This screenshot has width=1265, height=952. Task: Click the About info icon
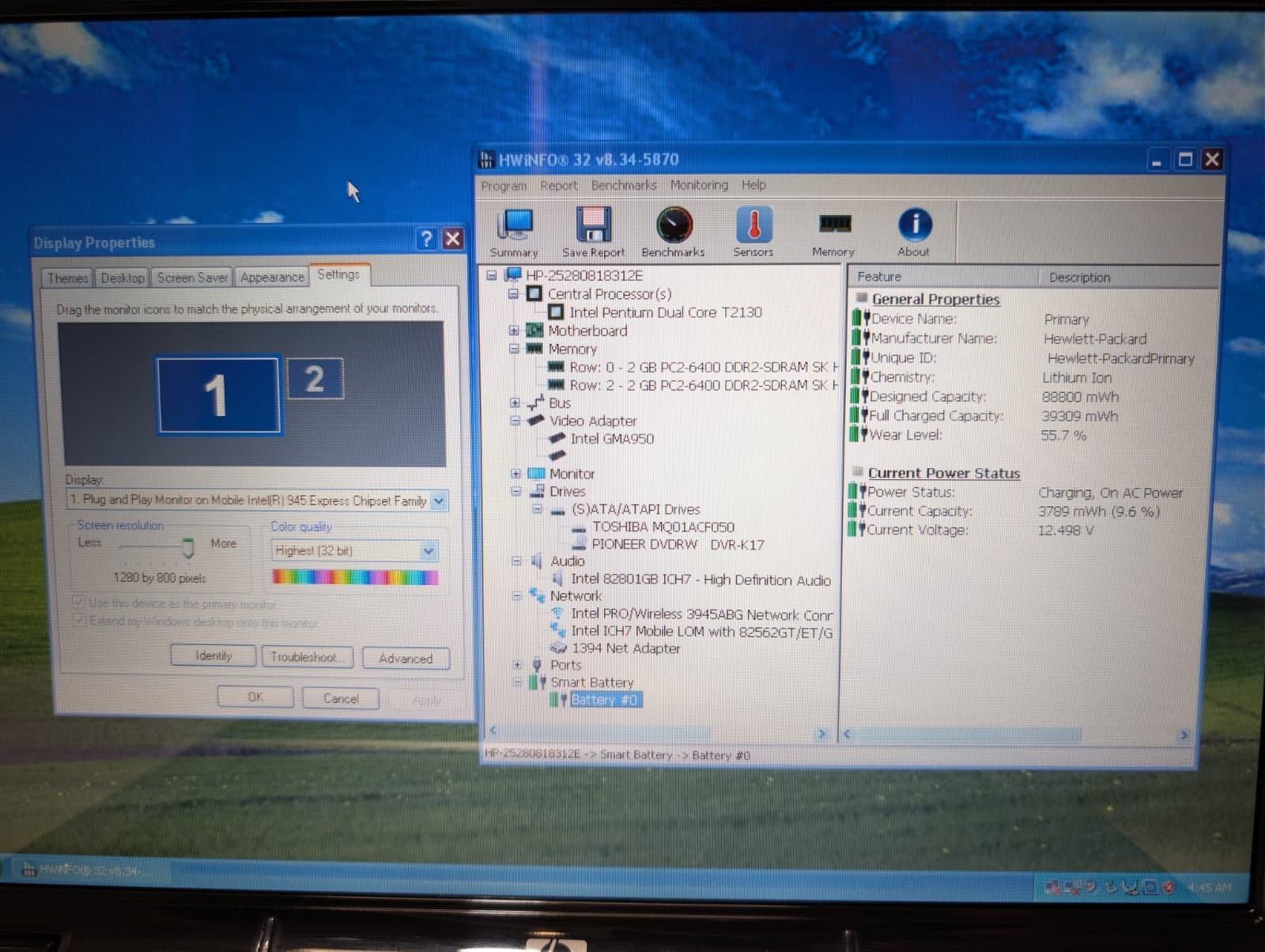click(915, 232)
